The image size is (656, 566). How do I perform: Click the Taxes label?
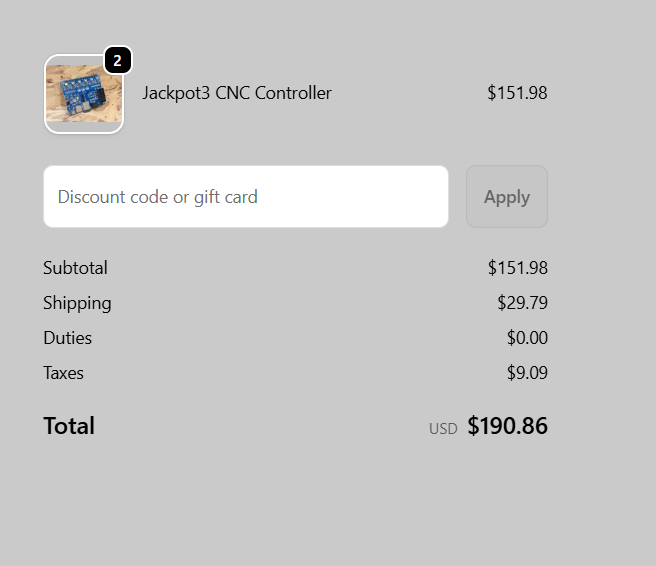click(63, 373)
